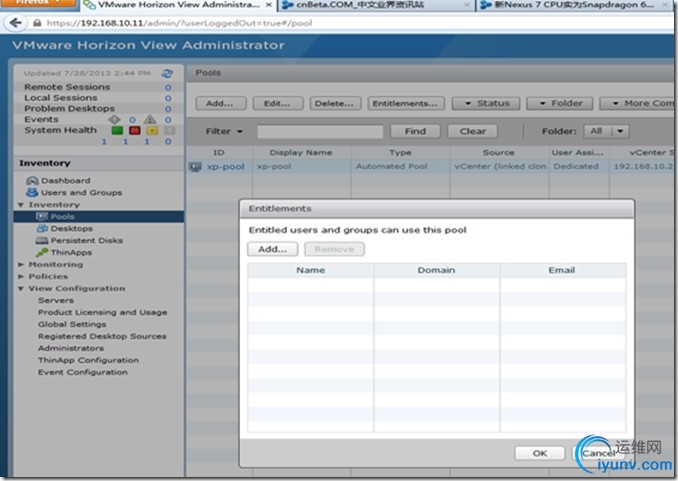Open the Status dropdown in Pools toolbar
This screenshot has height=481, width=678.
pyautogui.click(x=486, y=103)
